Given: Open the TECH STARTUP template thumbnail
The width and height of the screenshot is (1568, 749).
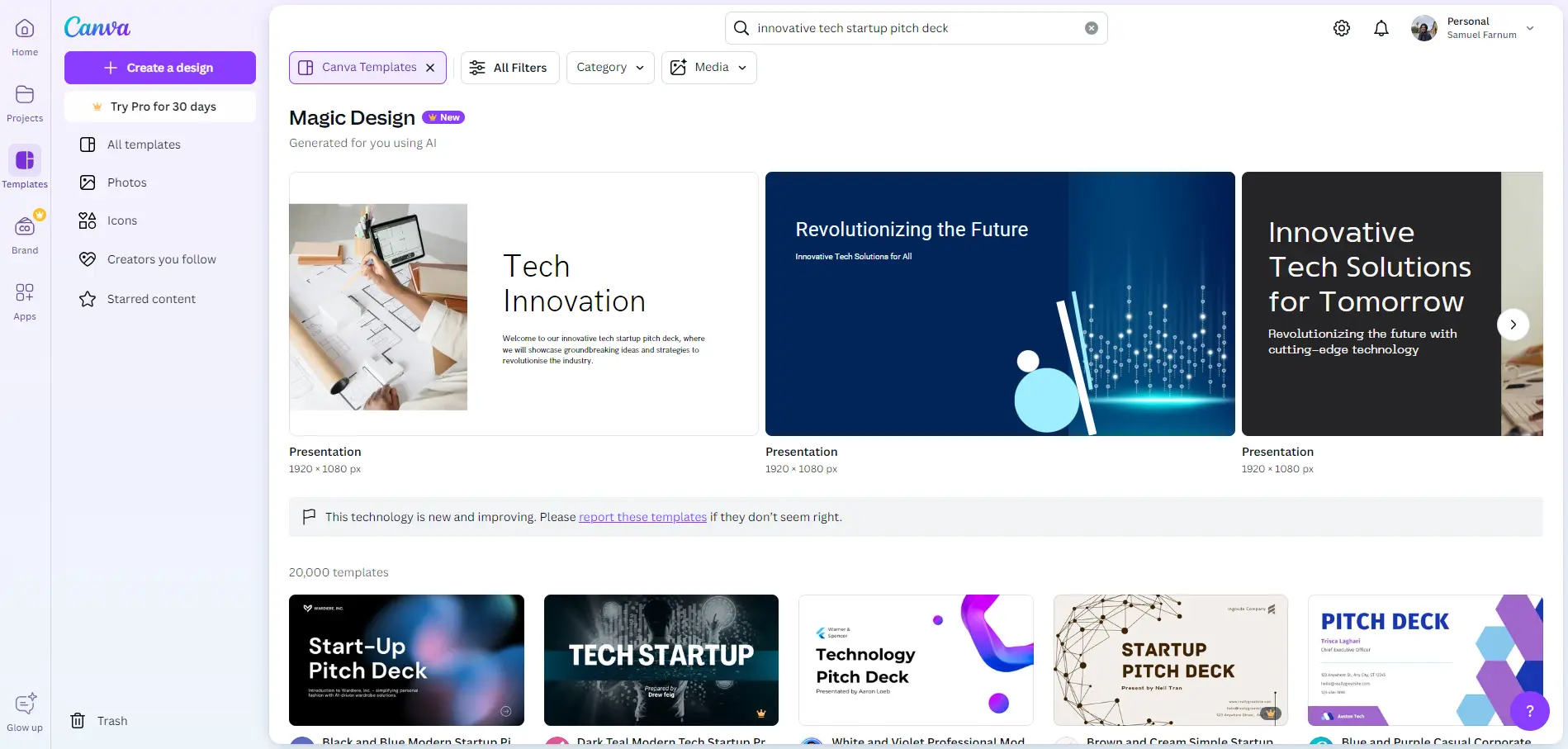Looking at the screenshot, I should [661, 660].
